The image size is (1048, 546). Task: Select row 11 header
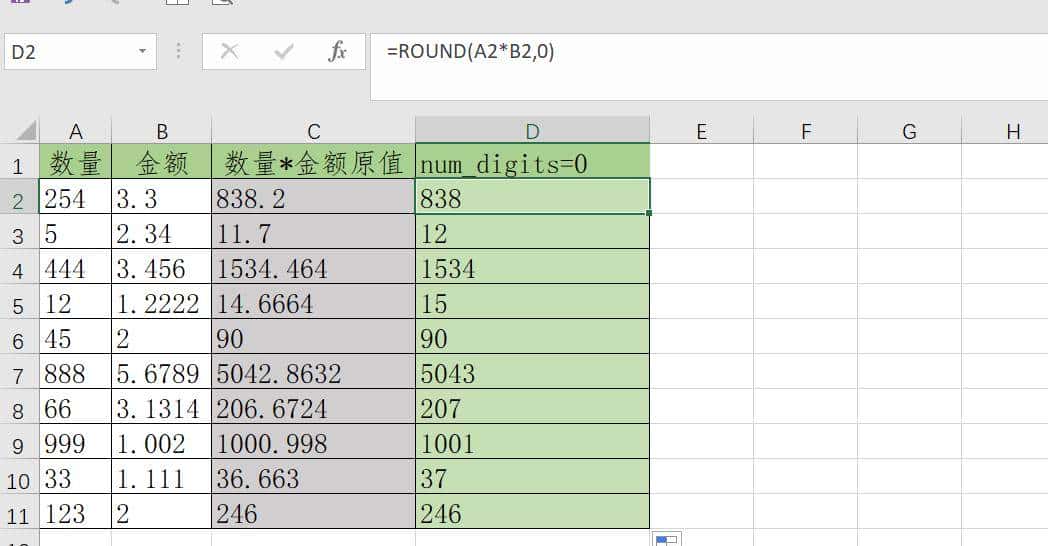click(x=19, y=511)
